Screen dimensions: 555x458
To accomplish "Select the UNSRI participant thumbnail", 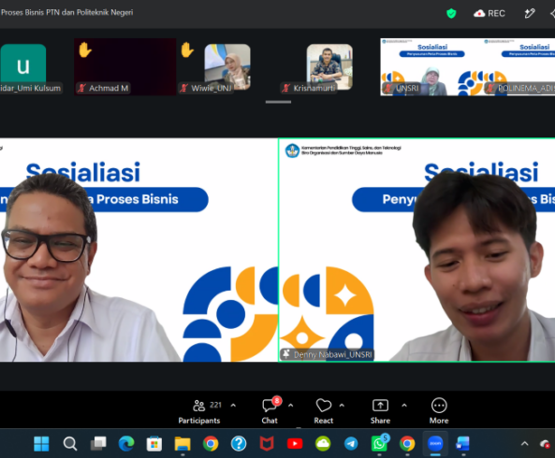I will coord(431,67).
